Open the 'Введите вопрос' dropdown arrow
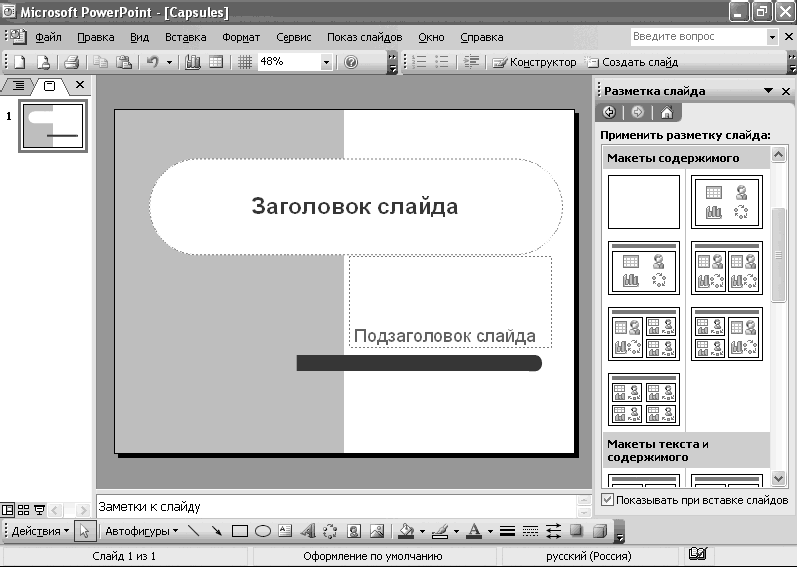Image resolution: width=797 pixels, height=567 pixels. point(772,37)
